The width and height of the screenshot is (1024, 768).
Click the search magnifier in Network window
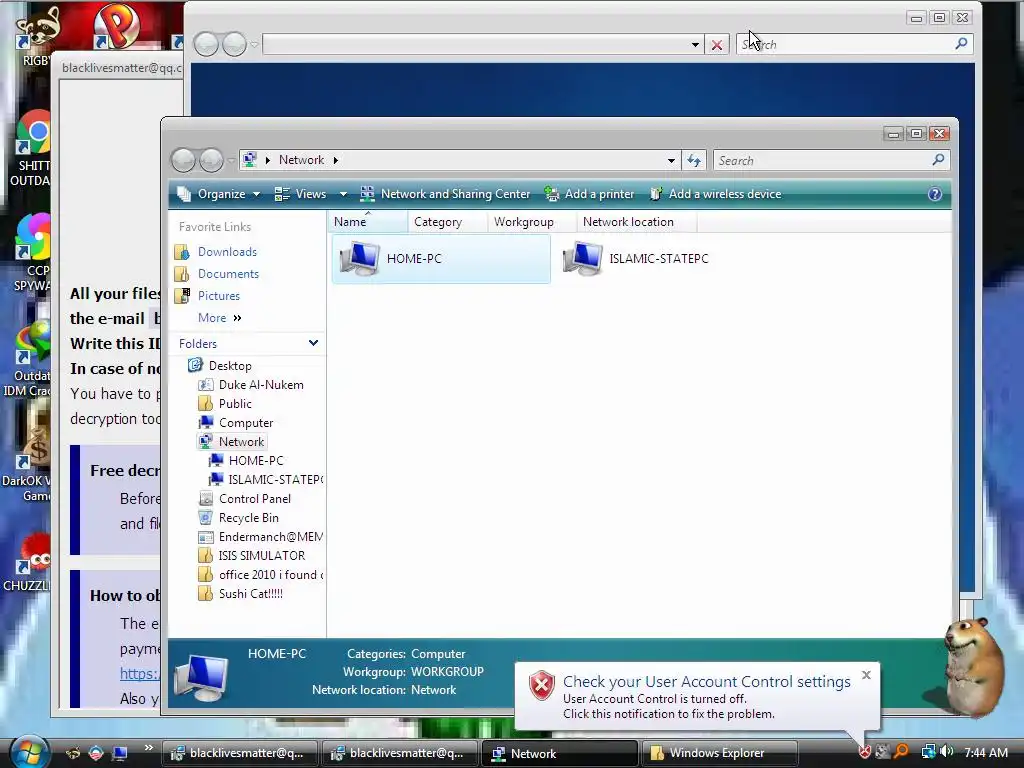[938, 159]
